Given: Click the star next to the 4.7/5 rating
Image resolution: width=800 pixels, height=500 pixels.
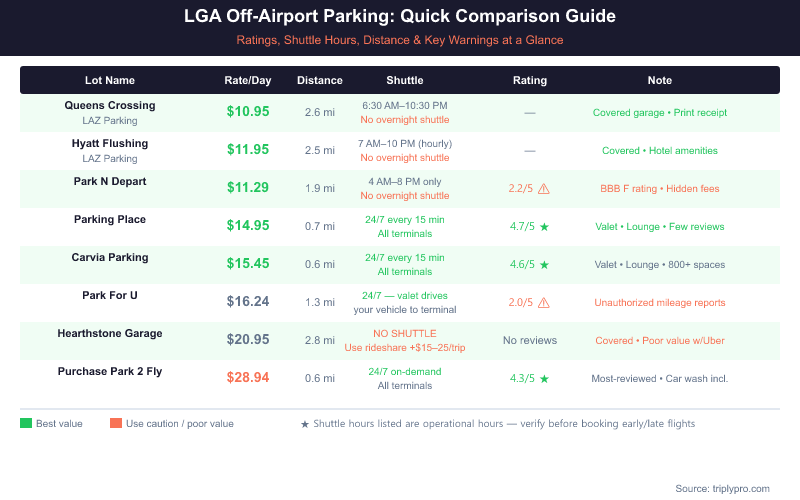Looking at the screenshot, I should point(544,227).
